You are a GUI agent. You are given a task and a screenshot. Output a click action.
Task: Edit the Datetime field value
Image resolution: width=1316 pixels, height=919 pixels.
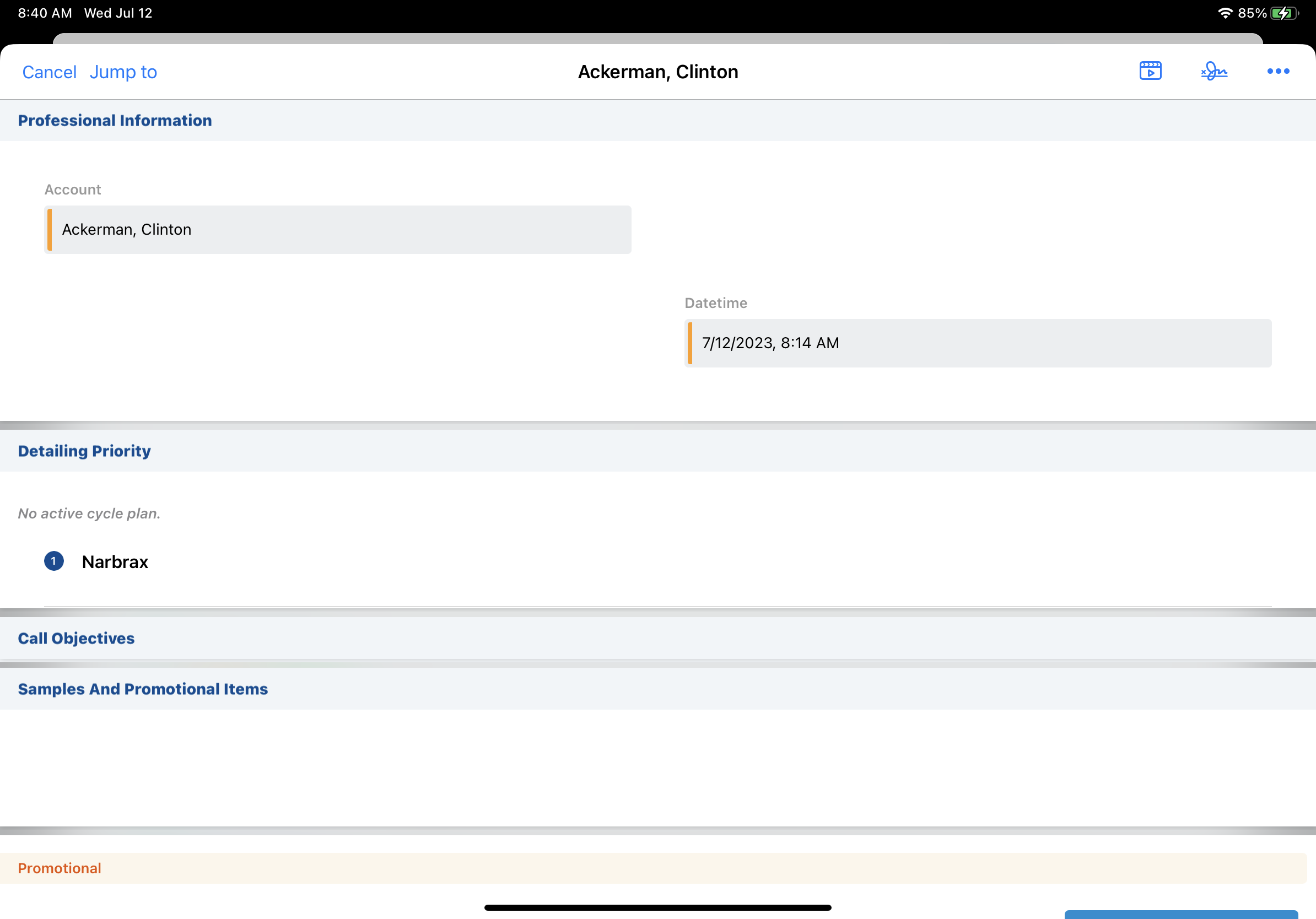[x=978, y=343]
